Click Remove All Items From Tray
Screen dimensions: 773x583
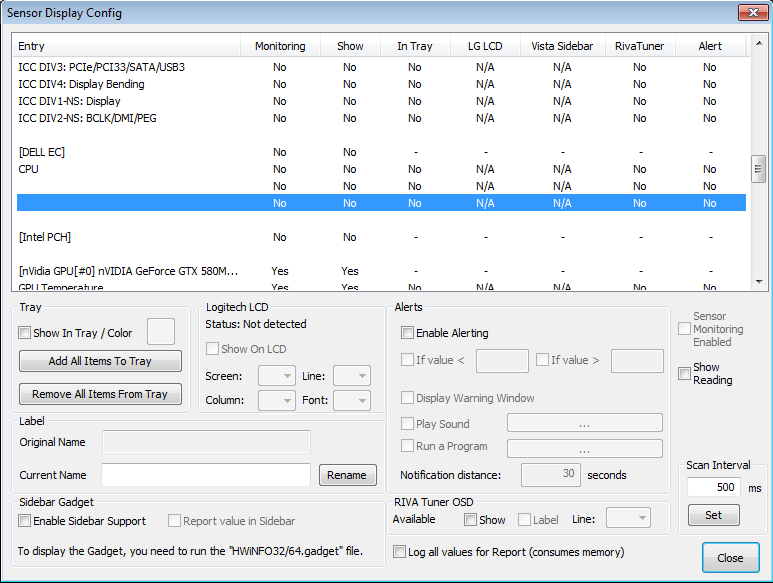tap(100, 394)
